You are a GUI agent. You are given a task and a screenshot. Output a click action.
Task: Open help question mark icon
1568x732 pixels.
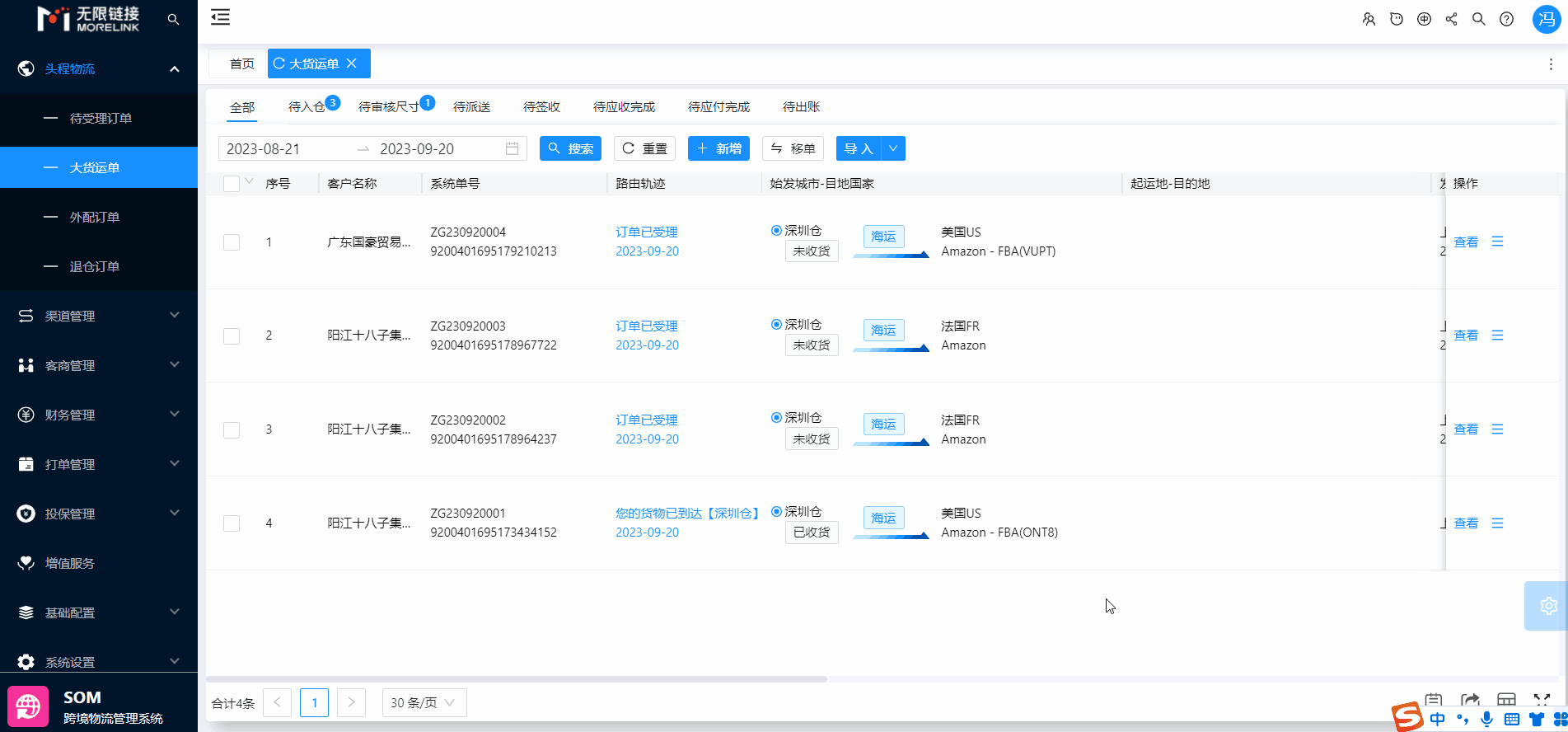(x=1506, y=19)
